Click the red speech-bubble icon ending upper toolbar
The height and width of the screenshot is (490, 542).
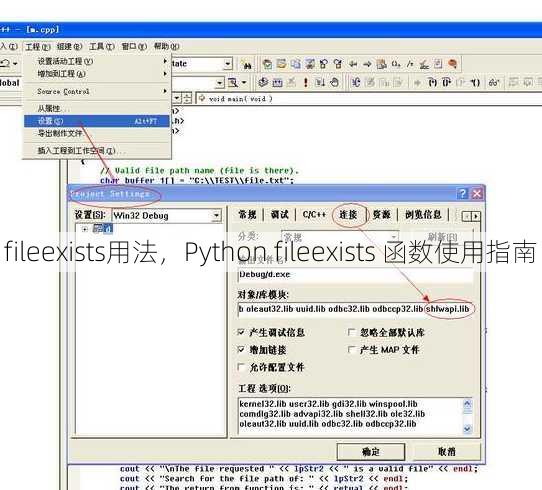452,64
